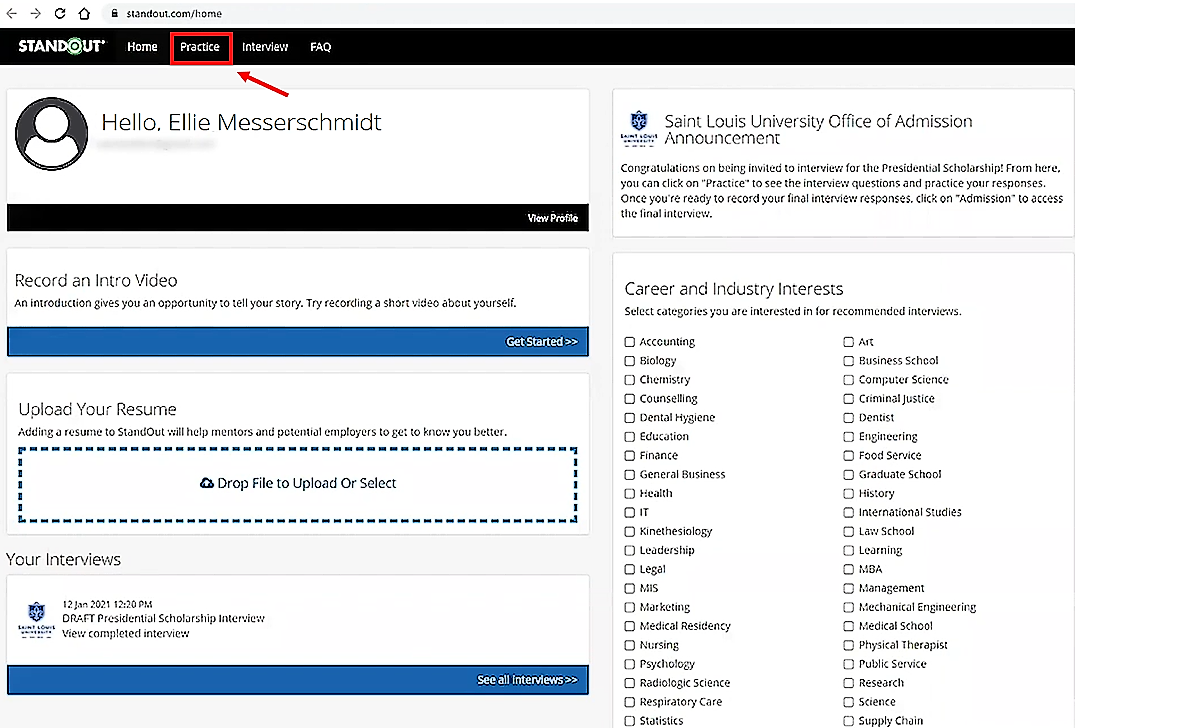Click View completed interview link
1183x728 pixels.
click(x=125, y=633)
